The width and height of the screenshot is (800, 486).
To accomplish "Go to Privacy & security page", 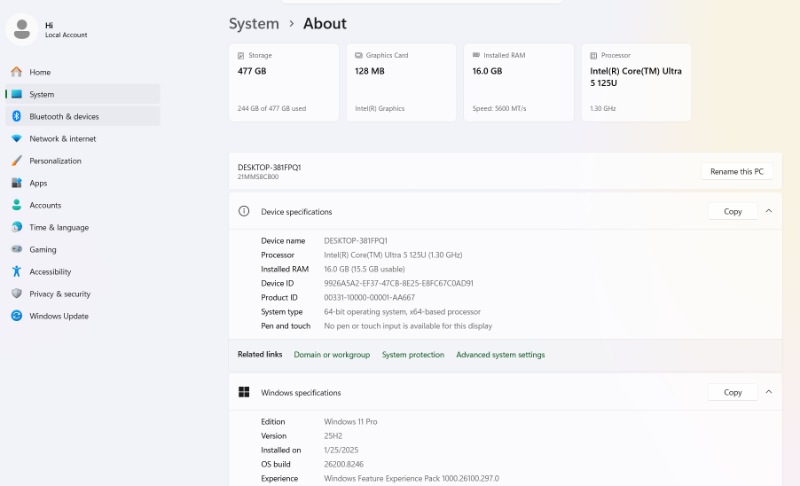I will point(60,294).
